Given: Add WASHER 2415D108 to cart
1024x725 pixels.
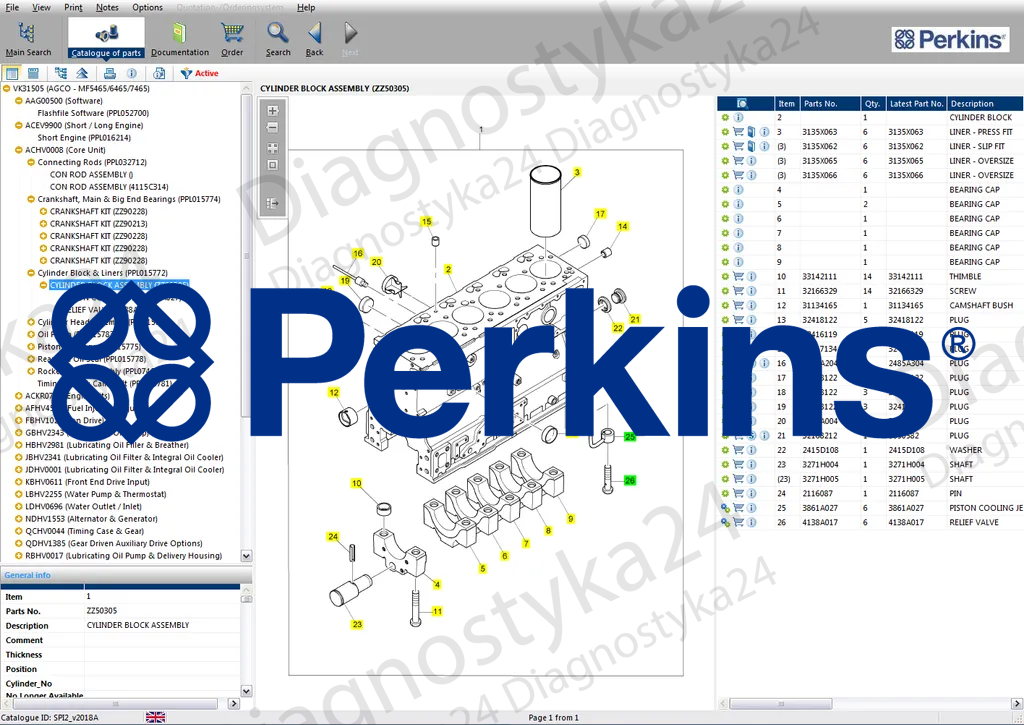Looking at the screenshot, I should tap(738, 450).
